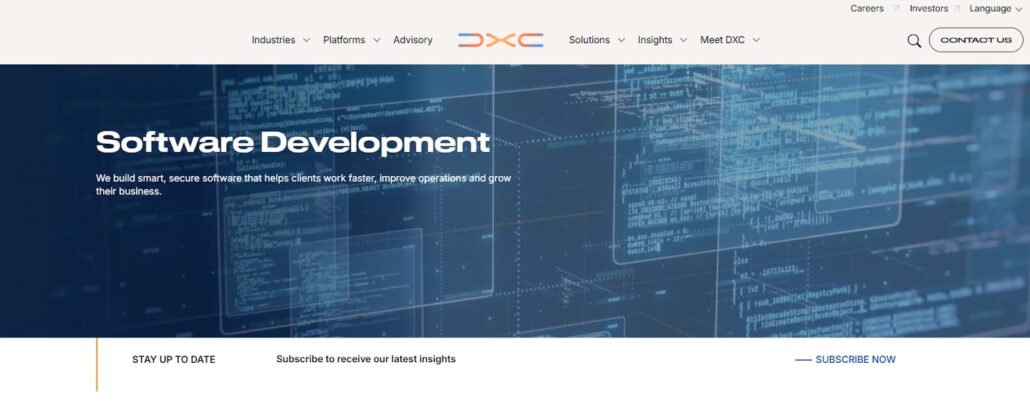This screenshot has width=1030, height=406.
Task: Expand the Meet DXC dropdown chevron
Action: [756, 41]
